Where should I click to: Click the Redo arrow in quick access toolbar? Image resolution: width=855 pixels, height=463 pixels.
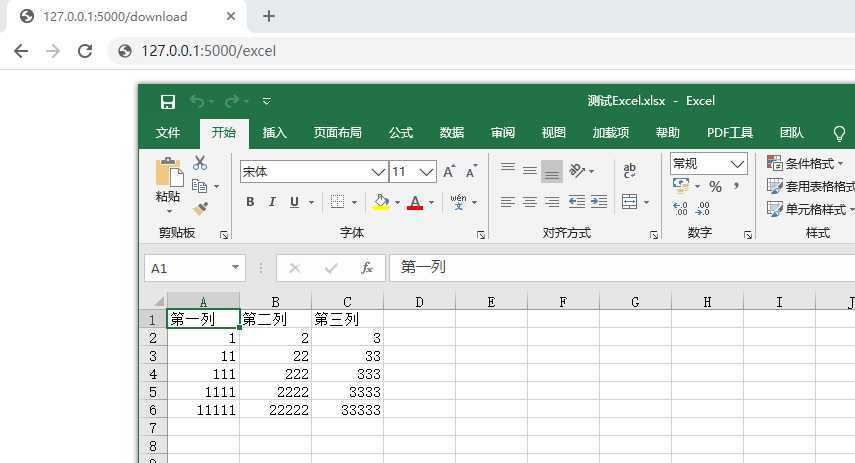tap(232, 101)
